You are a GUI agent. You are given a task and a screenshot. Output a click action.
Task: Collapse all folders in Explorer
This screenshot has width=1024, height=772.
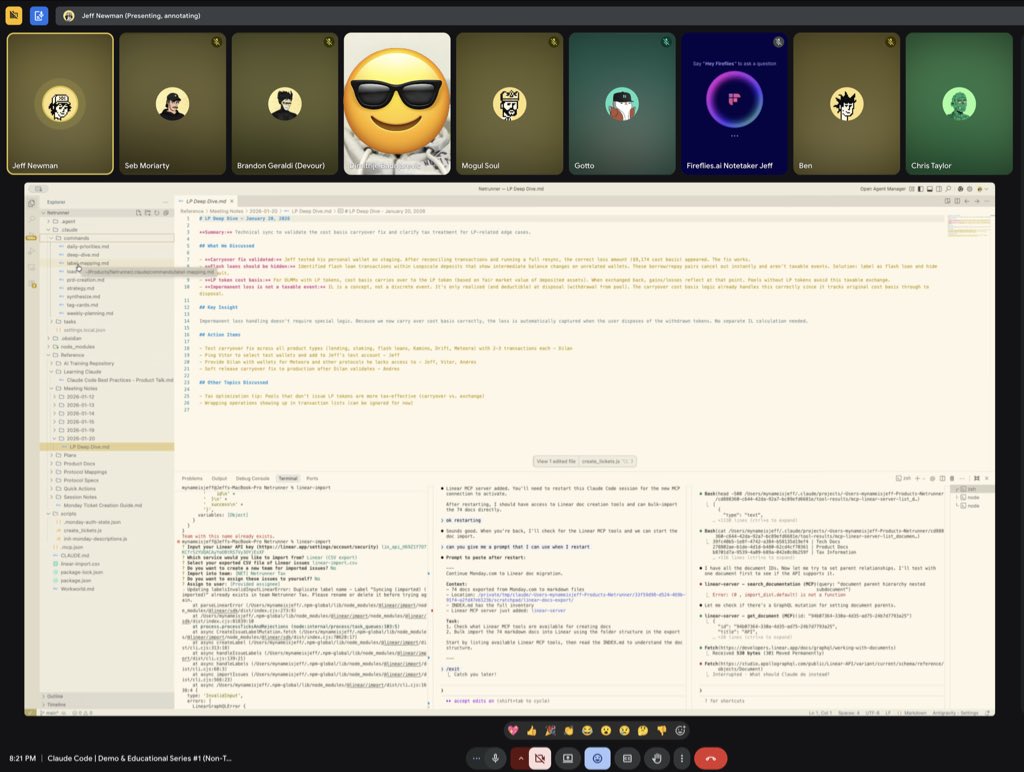(166, 213)
